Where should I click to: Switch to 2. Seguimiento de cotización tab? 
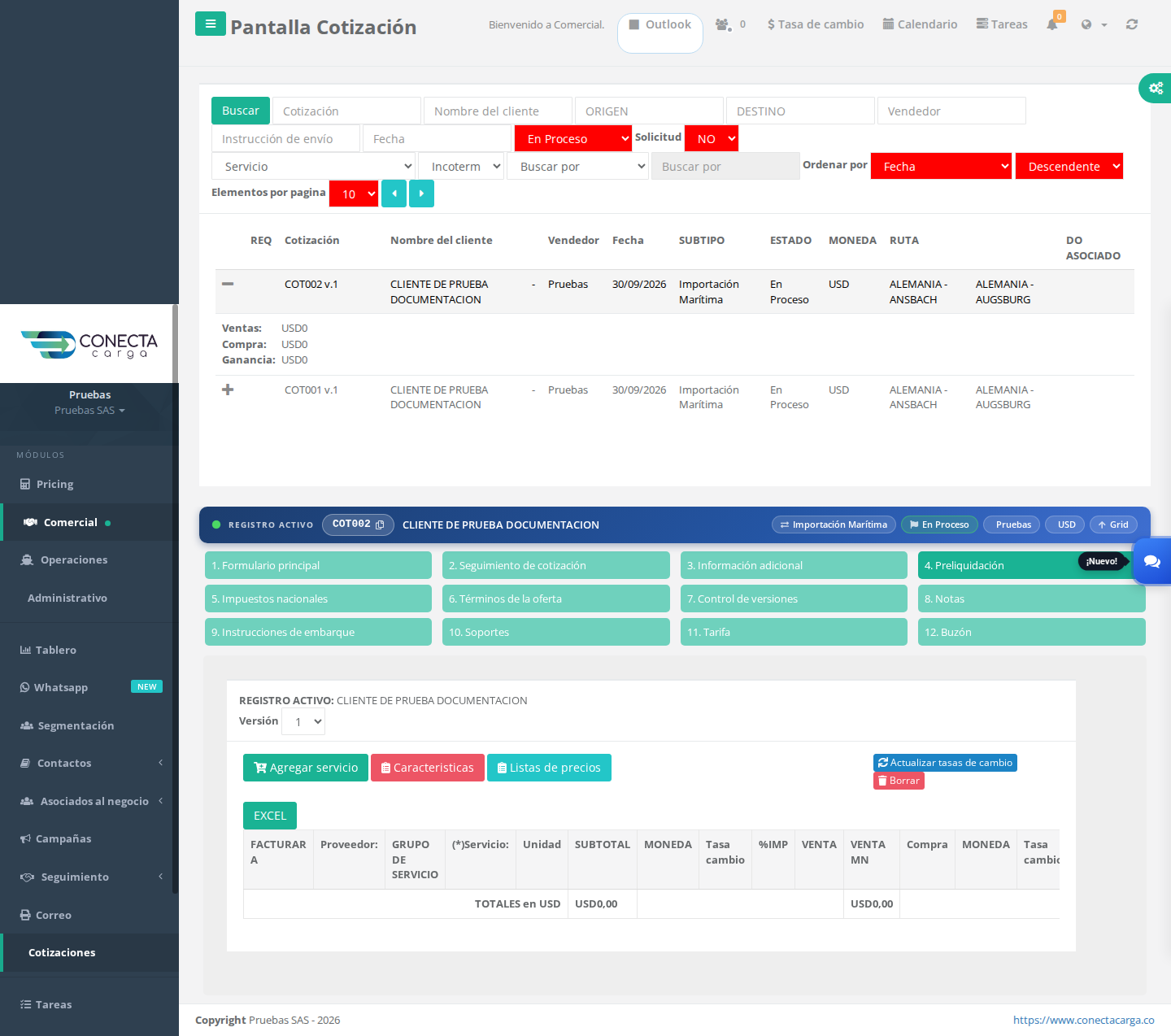pos(556,565)
